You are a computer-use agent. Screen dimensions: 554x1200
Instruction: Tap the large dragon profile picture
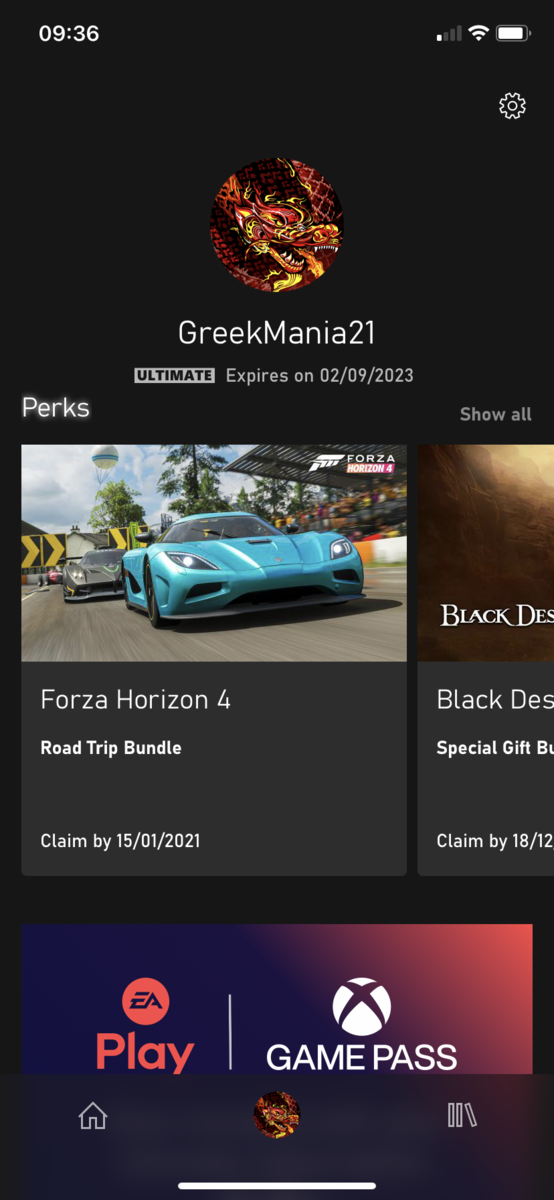[276, 224]
